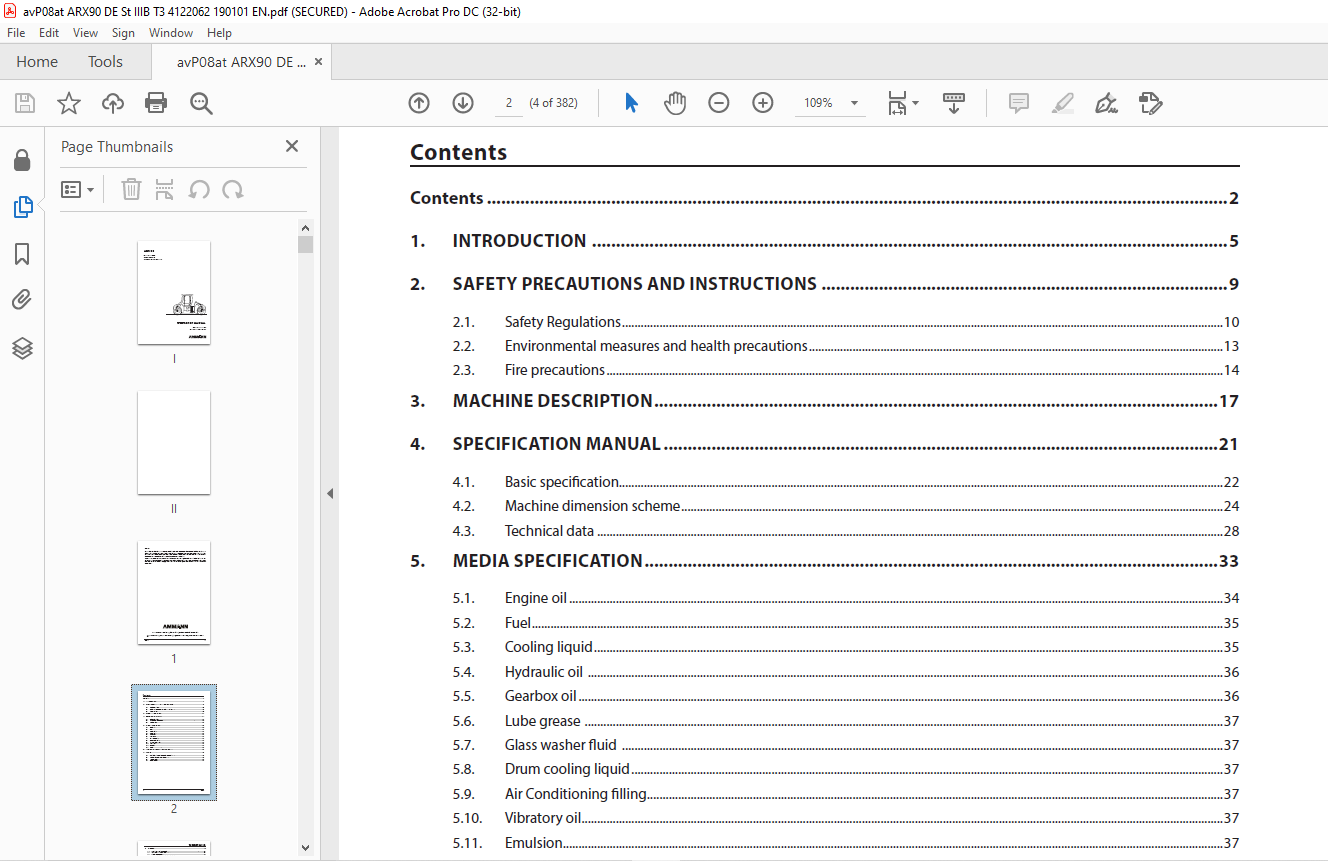1328x861 pixels.
Task: Open the File menu
Action: coord(16,33)
